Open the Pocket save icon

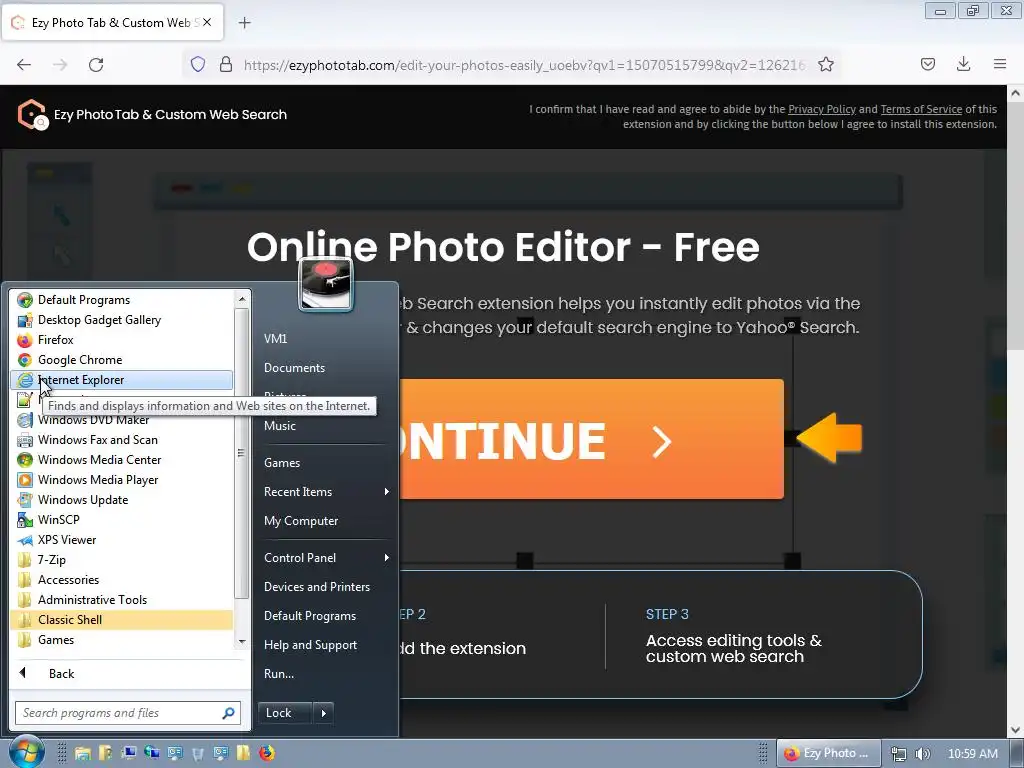[928, 64]
